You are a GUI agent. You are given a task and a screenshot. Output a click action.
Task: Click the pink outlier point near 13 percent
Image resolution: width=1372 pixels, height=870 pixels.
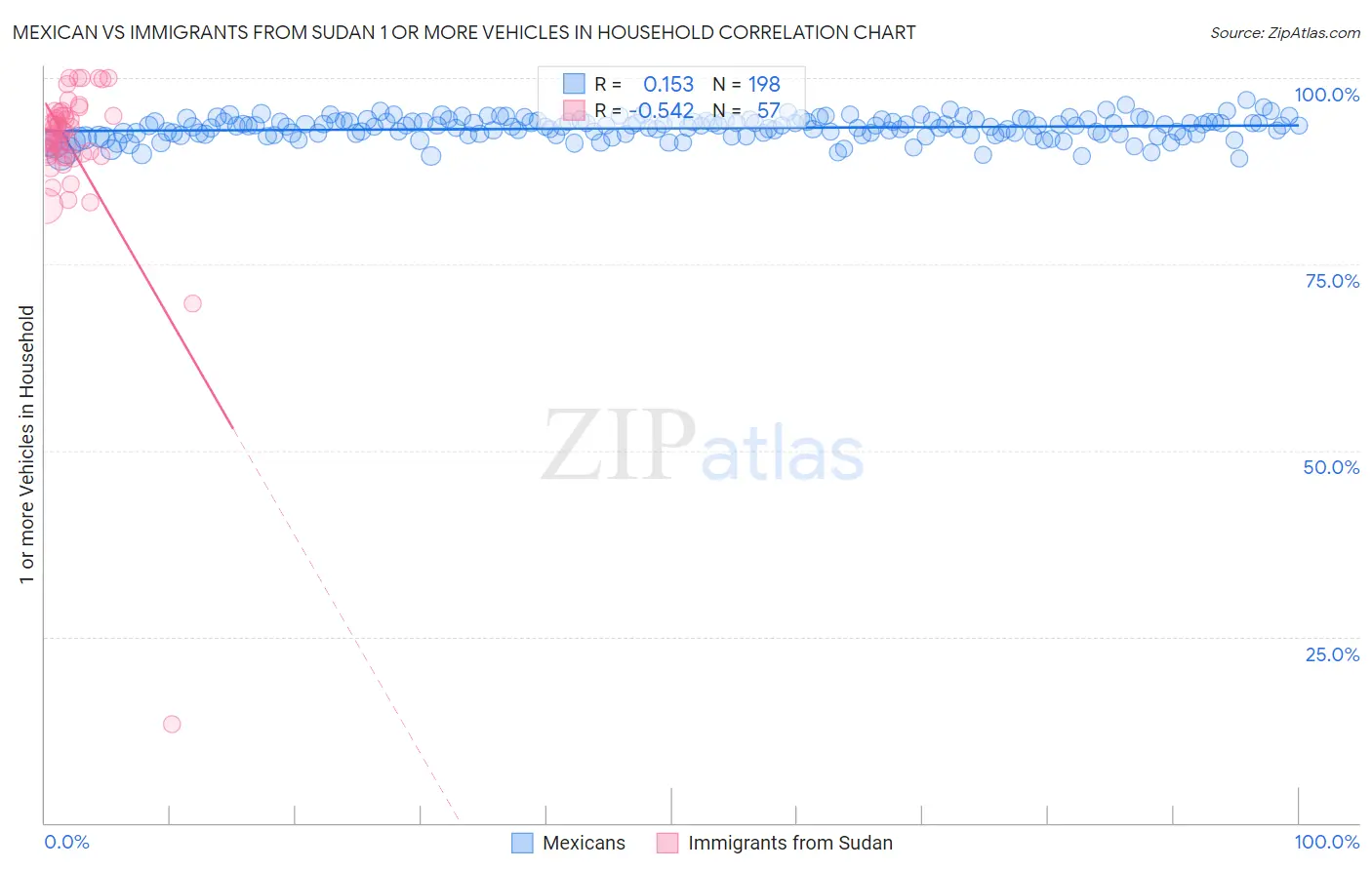172,724
